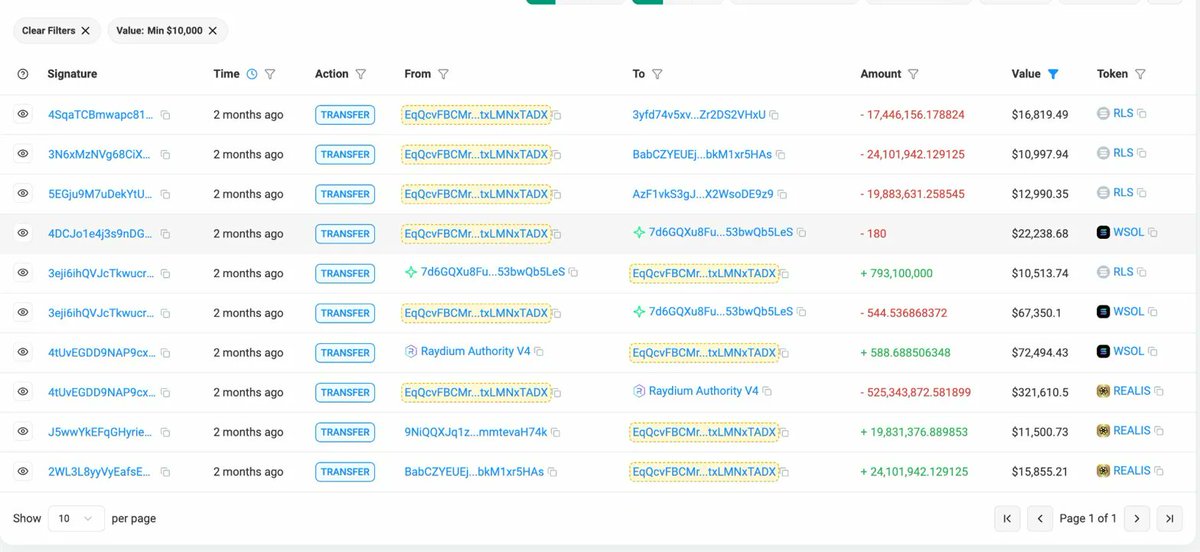
Task: Open signature 4DCJo1e4j3s9nDG link
Action: click(x=101, y=233)
